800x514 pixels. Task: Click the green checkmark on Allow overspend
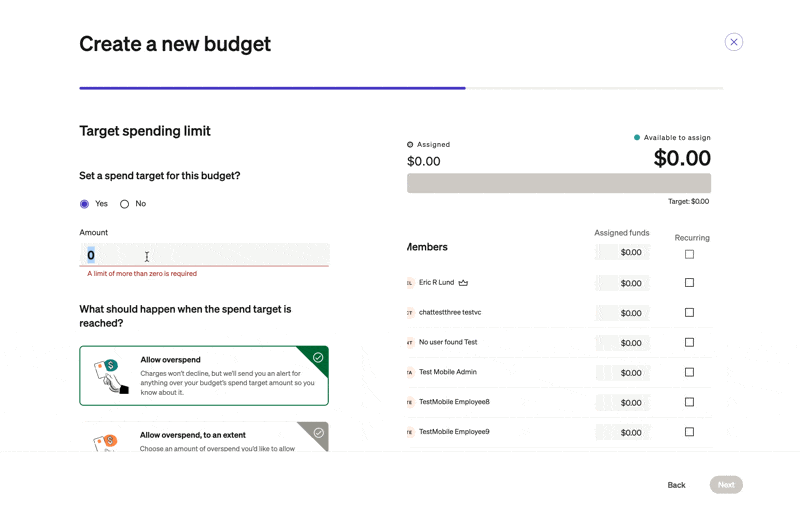click(318, 357)
